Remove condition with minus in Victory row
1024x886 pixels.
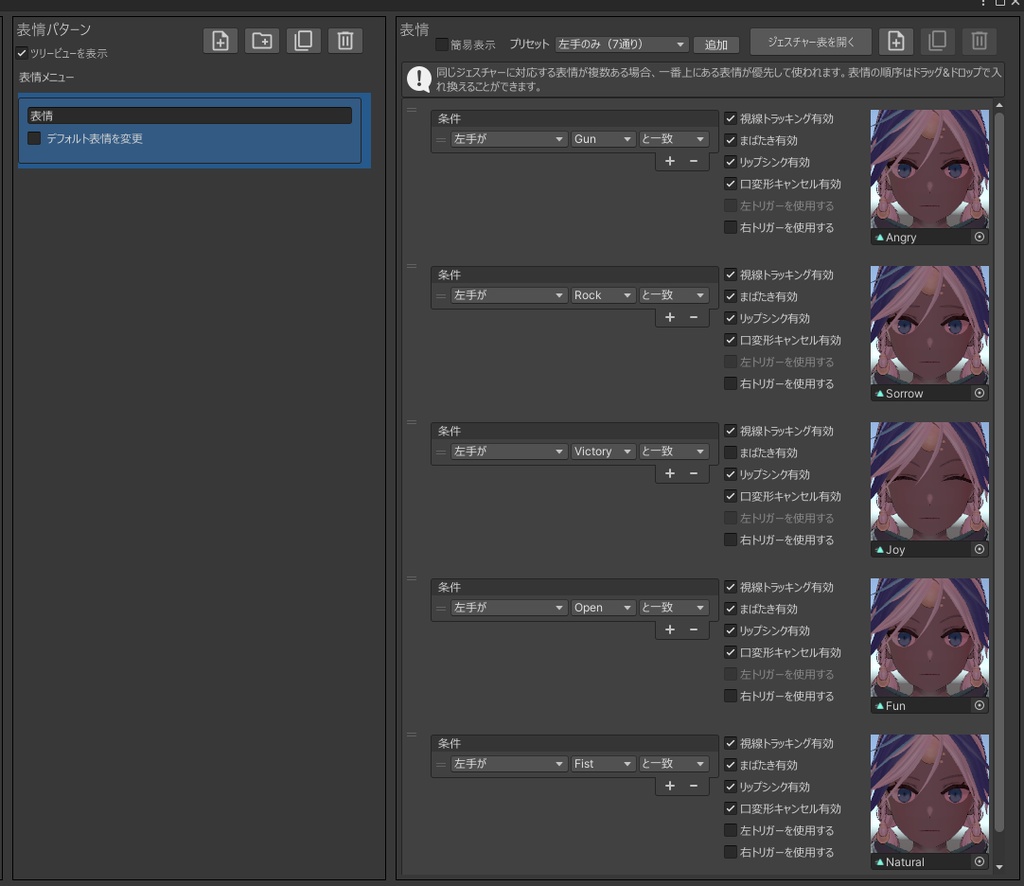[x=694, y=473]
